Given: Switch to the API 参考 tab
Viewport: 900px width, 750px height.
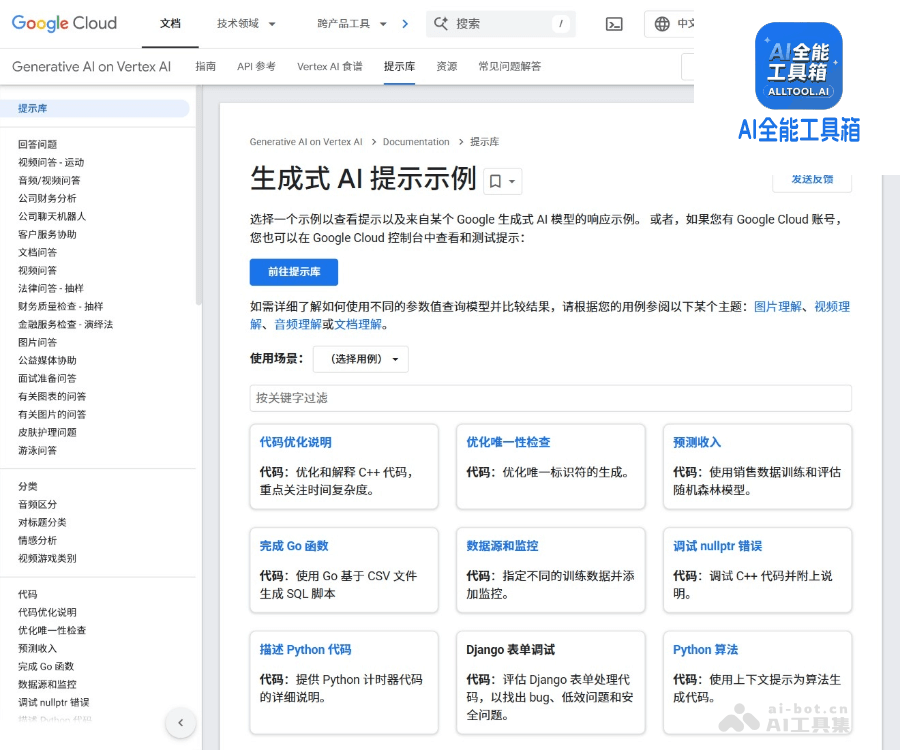Looking at the screenshot, I should pyautogui.click(x=256, y=67).
